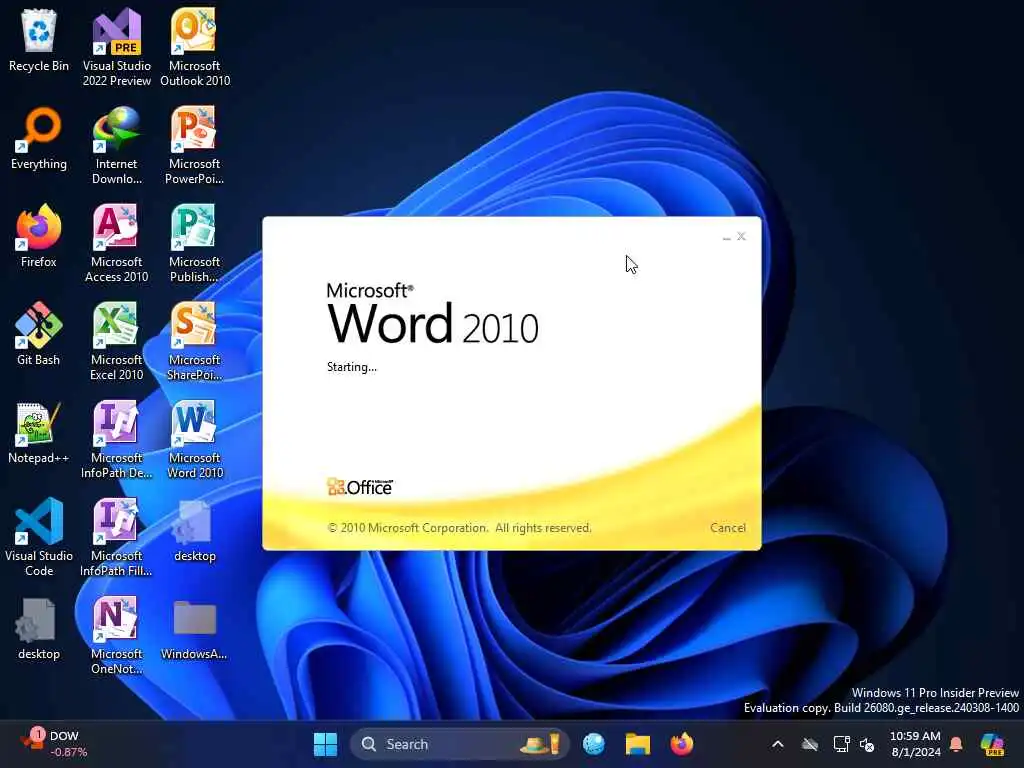Select Microsoft Word 2010 desktop shortcut
The image size is (1024, 768).
pyautogui.click(x=195, y=439)
